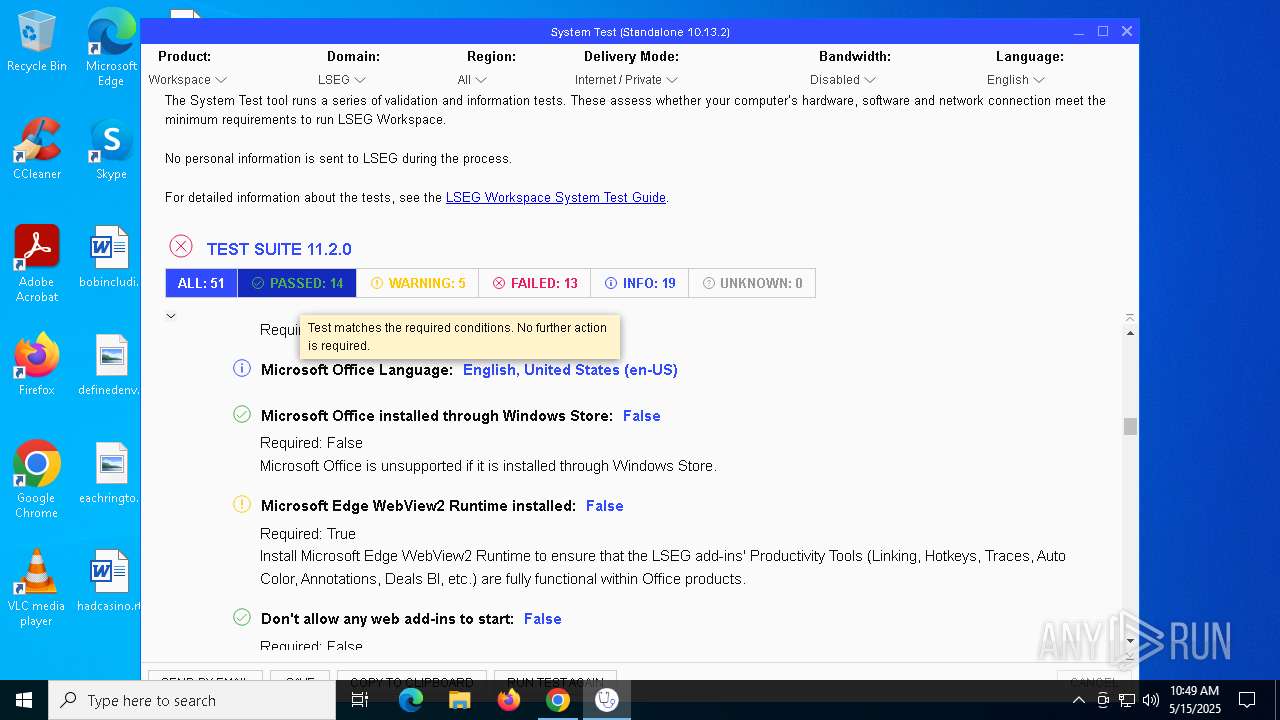
Task: Click False value for web add-ins to start
Action: click(543, 619)
